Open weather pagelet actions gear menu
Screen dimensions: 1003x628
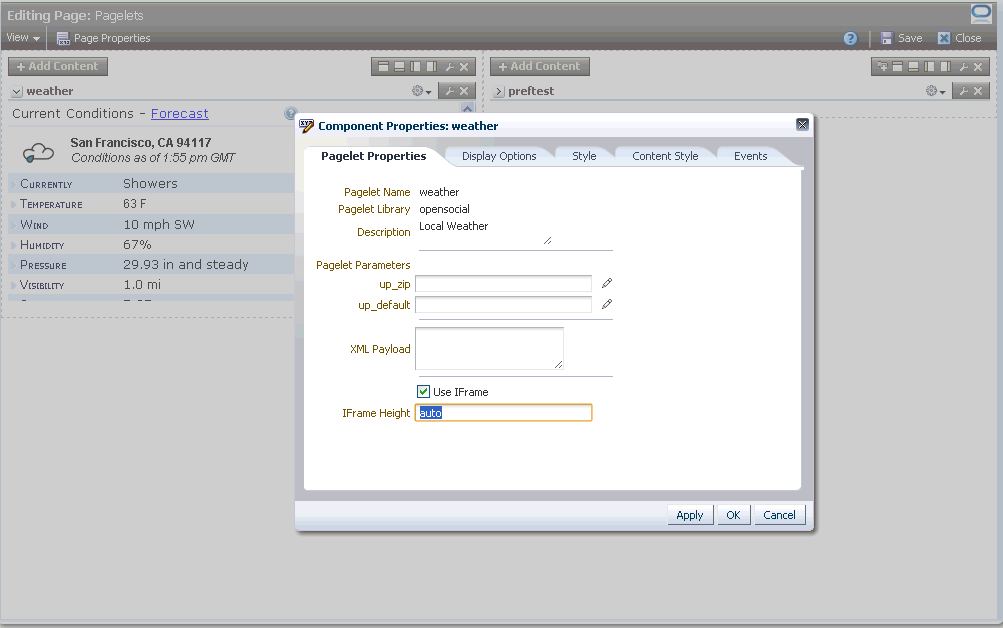tap(422, 91)
